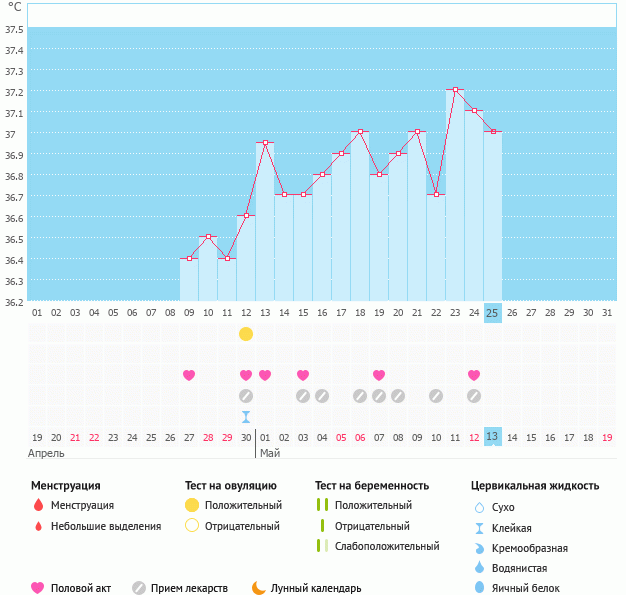Click the sticky cervical fluid icon on day 12
626x595 pixels.
click(x=246, y=416)
